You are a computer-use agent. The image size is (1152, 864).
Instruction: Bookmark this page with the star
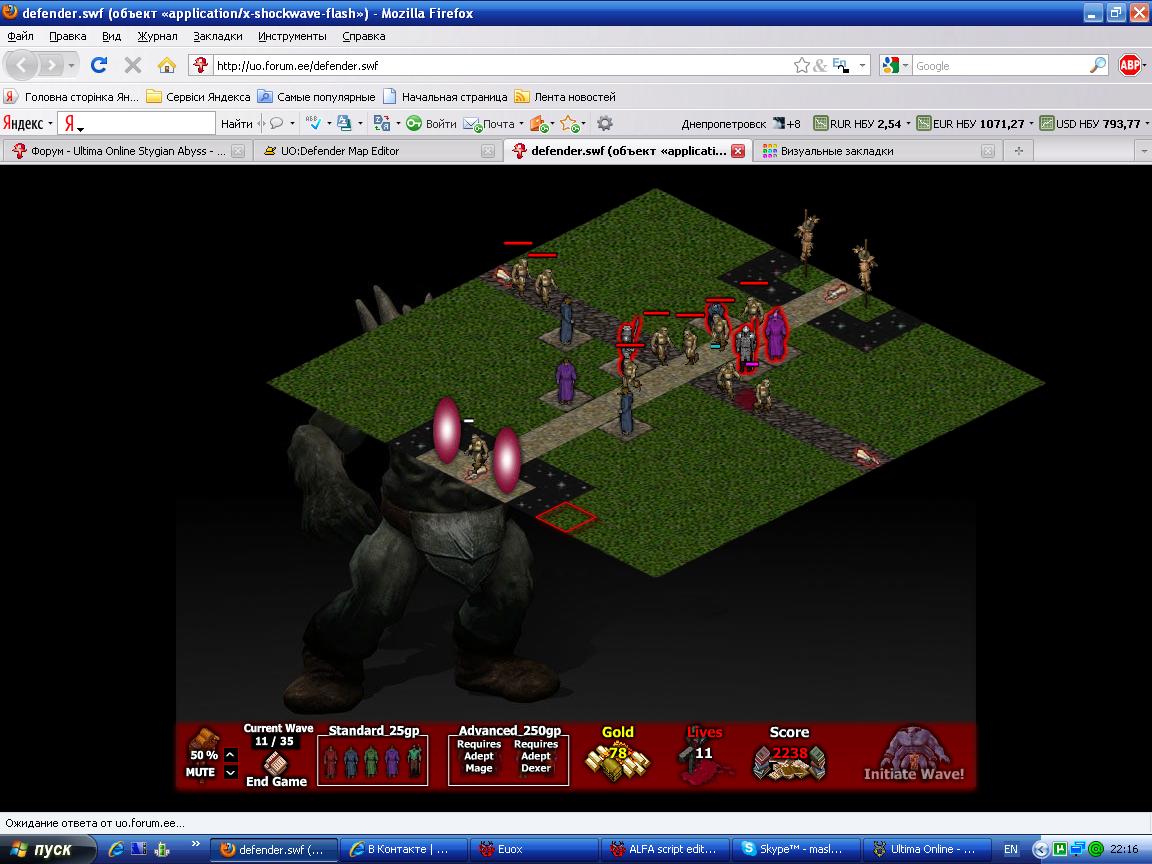(802, 65)
